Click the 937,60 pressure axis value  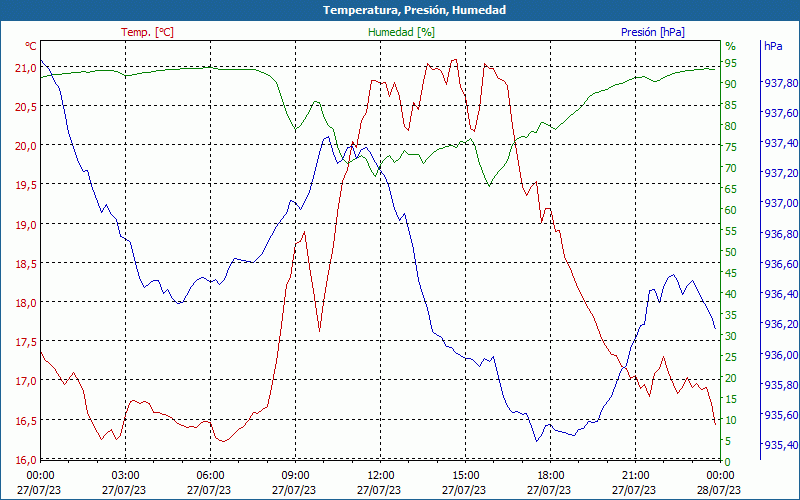[x=780, y=113]
